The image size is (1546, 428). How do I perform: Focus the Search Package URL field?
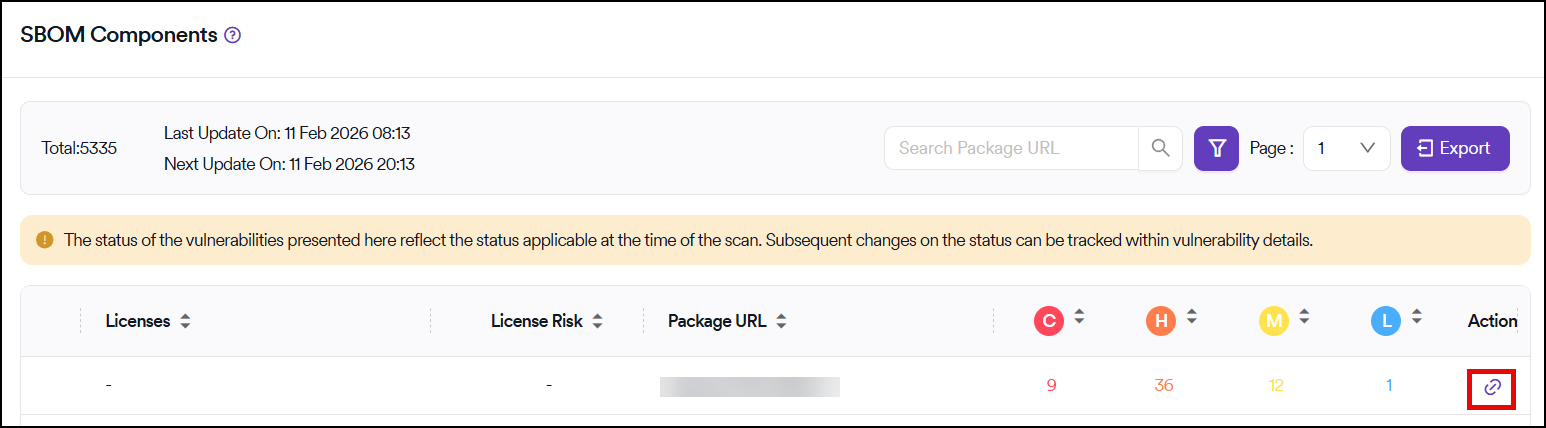[1010, 148]
